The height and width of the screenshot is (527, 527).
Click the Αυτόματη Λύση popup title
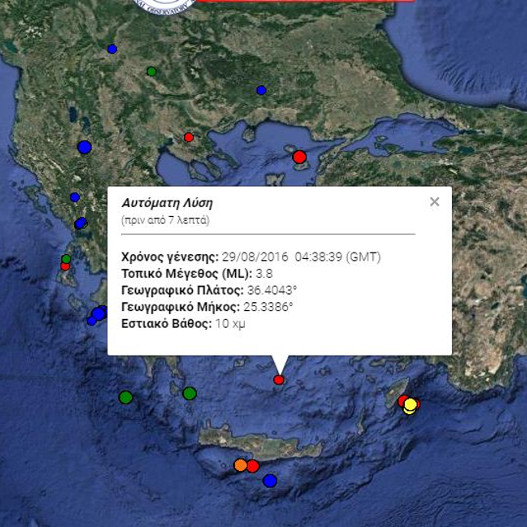tap(167, 203)
